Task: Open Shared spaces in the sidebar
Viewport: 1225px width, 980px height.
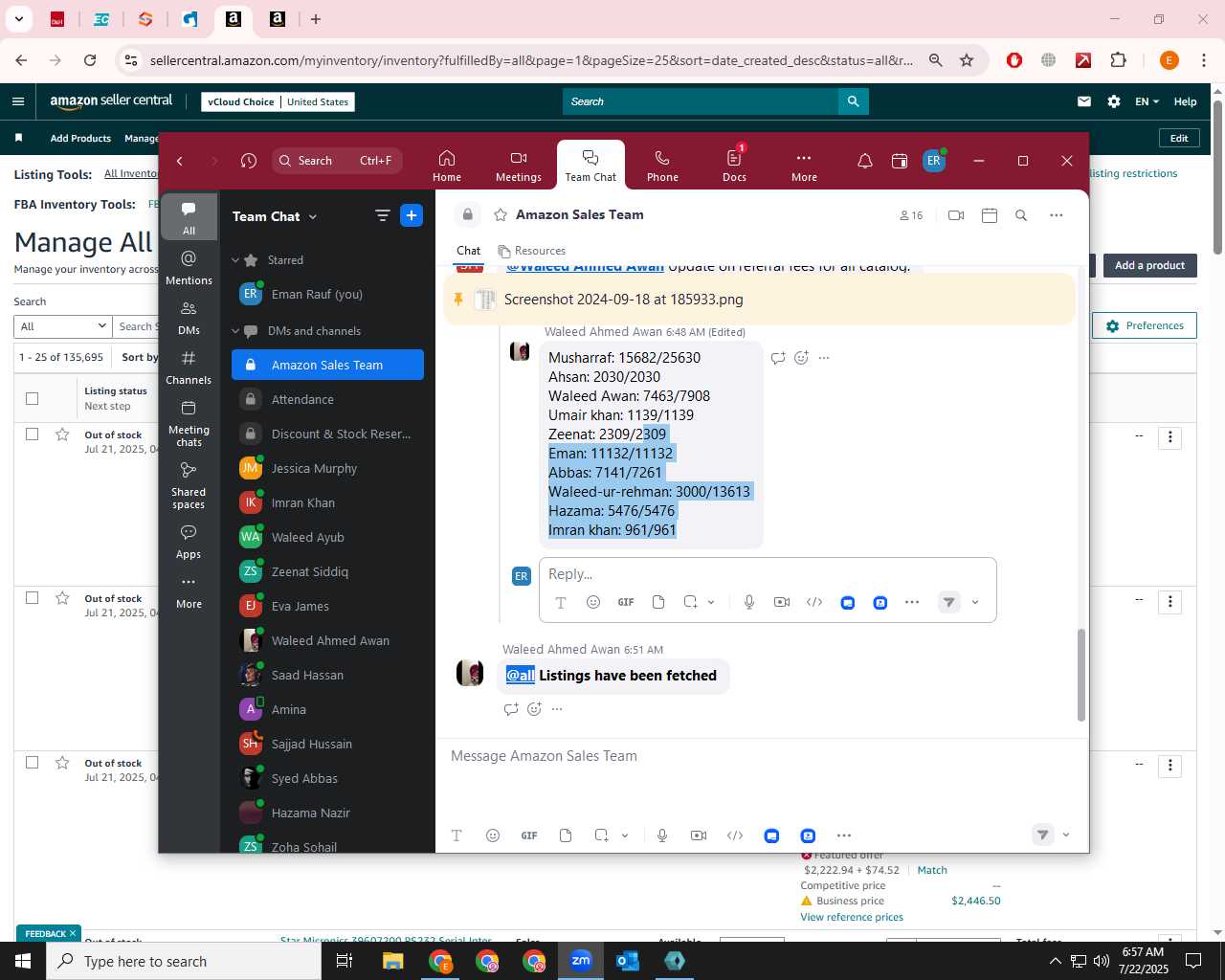Action: (189, 485)
